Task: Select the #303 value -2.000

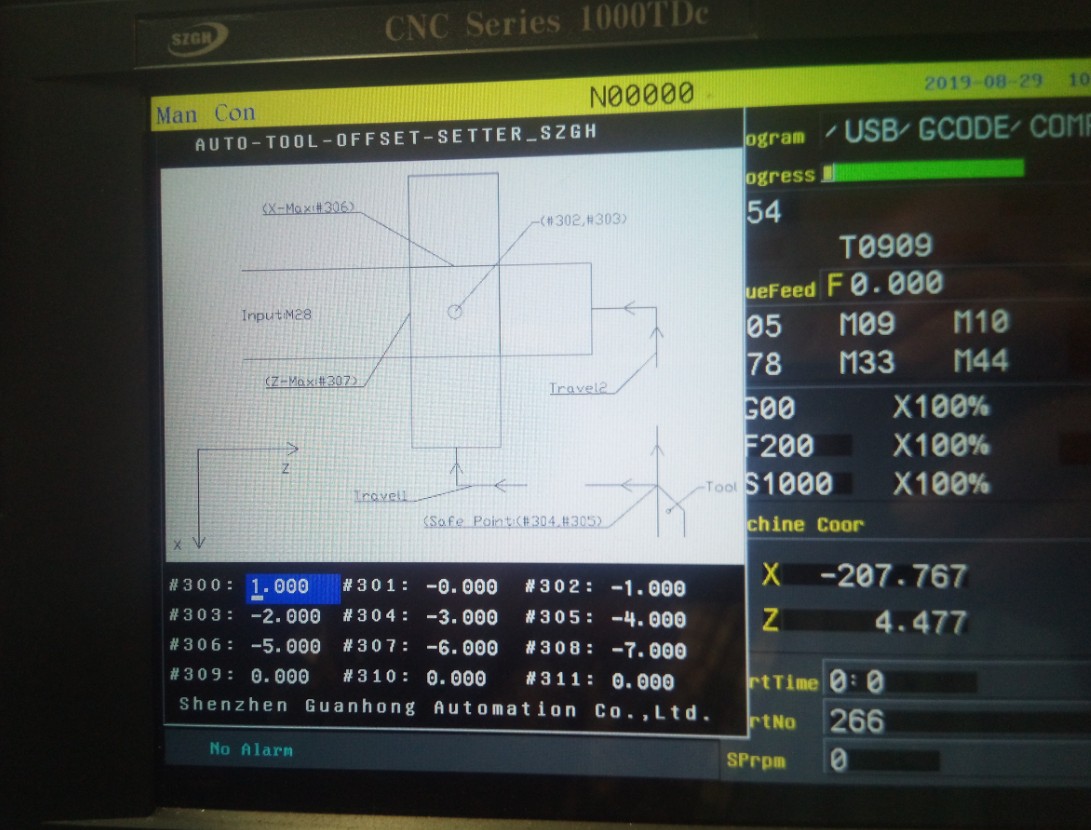Action: [285, 616]
